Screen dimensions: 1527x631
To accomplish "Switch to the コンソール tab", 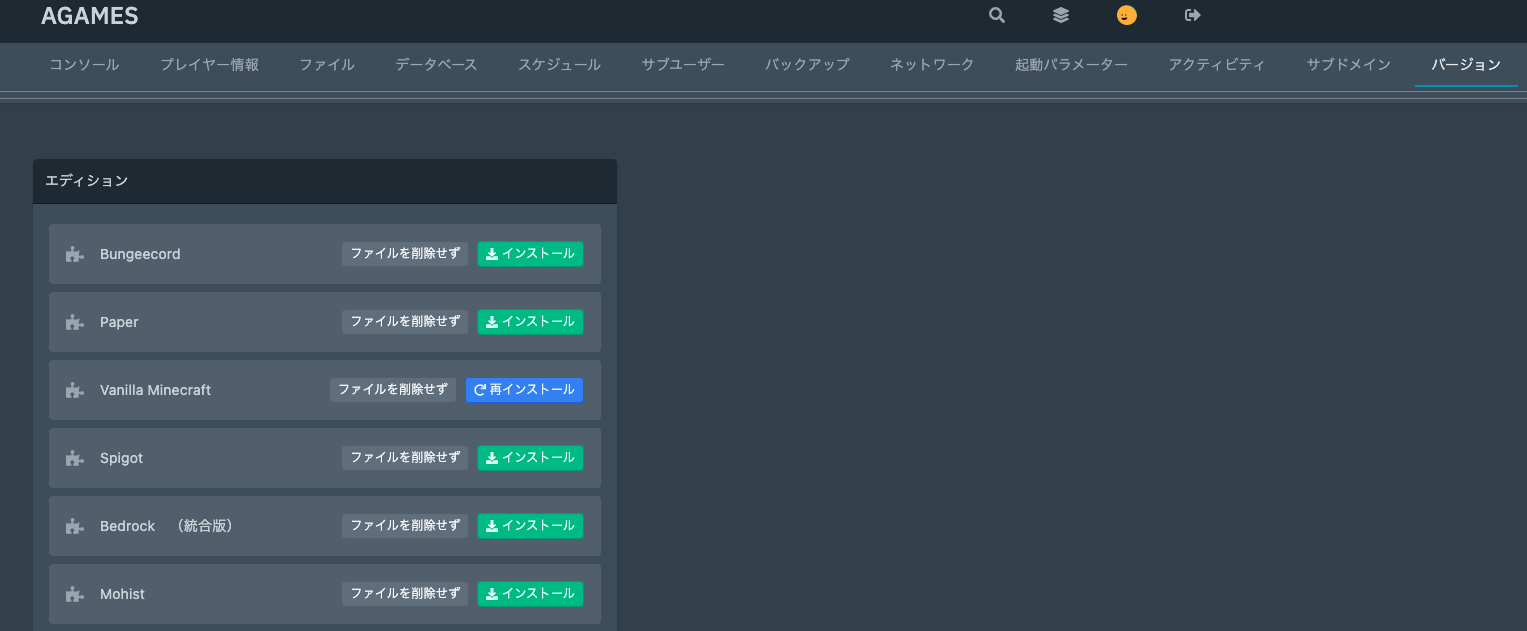I will coord(84,64).
